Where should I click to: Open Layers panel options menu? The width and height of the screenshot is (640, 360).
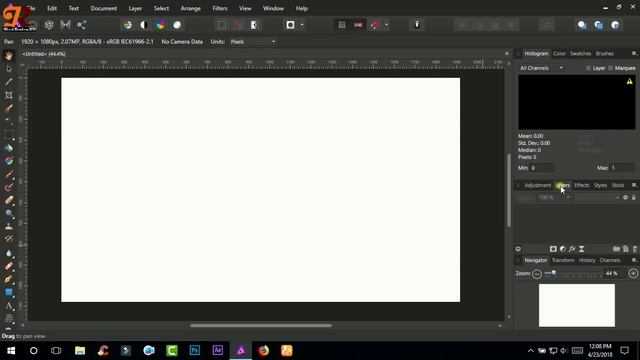634,185
